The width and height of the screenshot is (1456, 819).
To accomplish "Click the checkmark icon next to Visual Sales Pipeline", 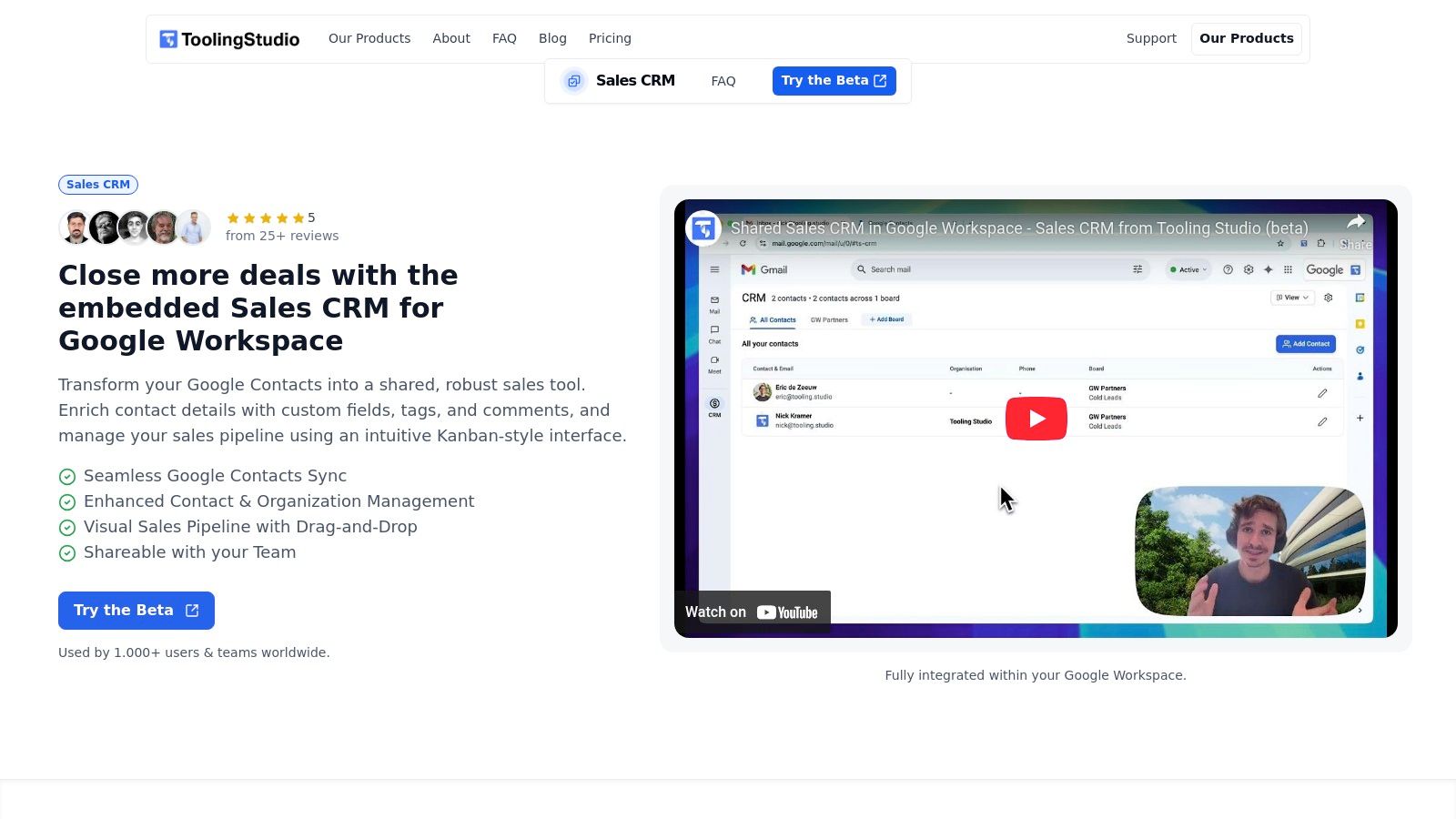I will point(67,528).
